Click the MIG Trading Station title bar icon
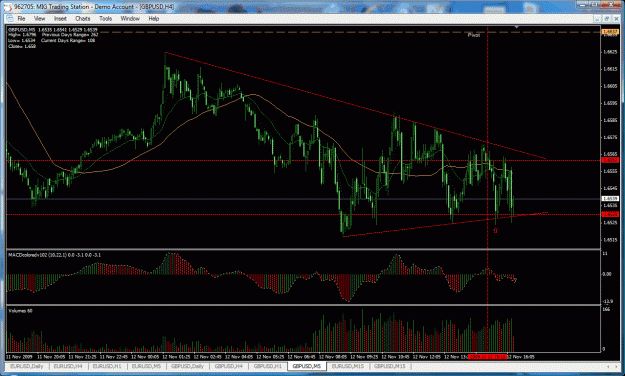Image resolution: width=625 pixels, height=376 pixels. pyautogui.click(x=9, y=7)
